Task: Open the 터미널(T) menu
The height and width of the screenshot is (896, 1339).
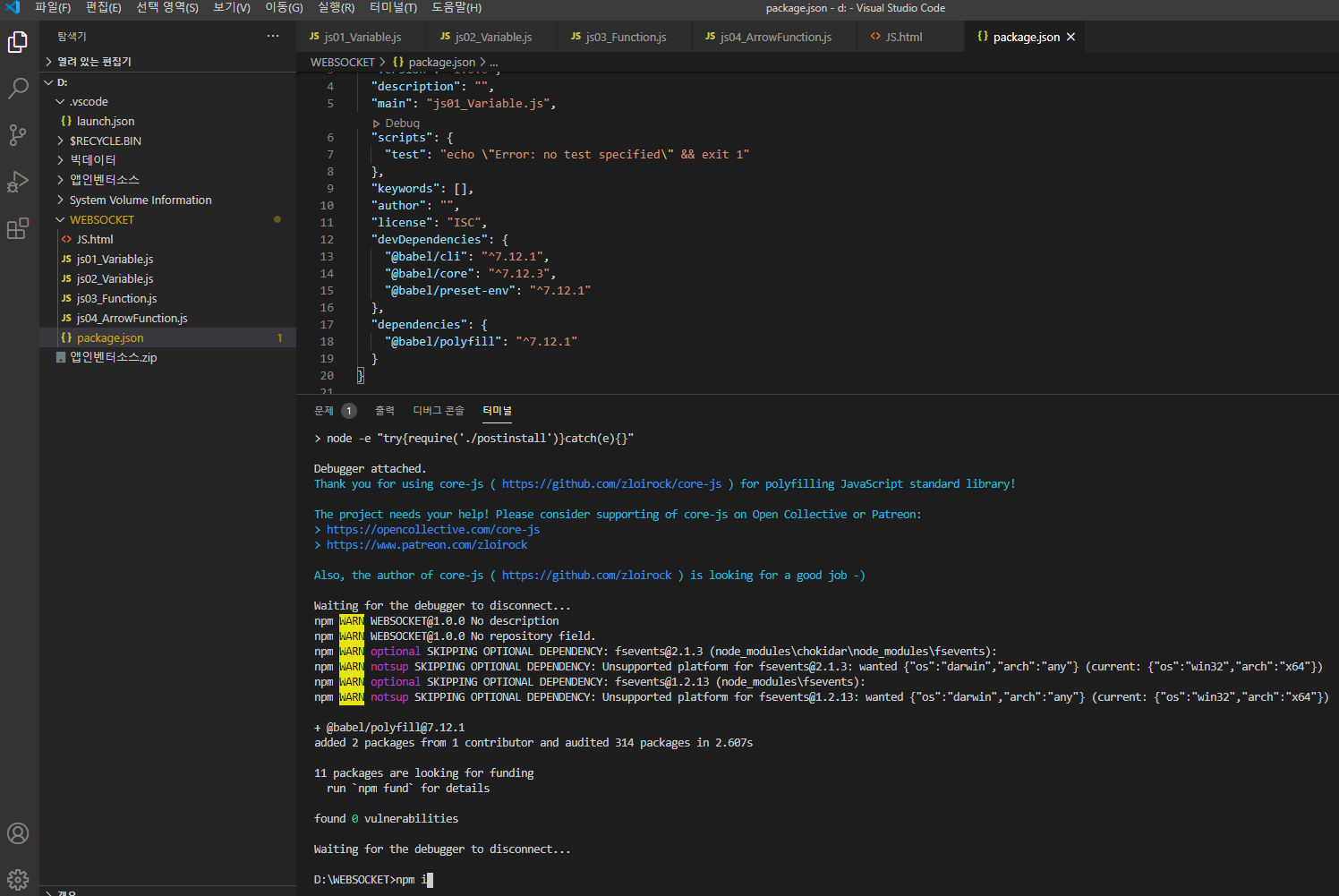Action: click(x=394, y=7)
